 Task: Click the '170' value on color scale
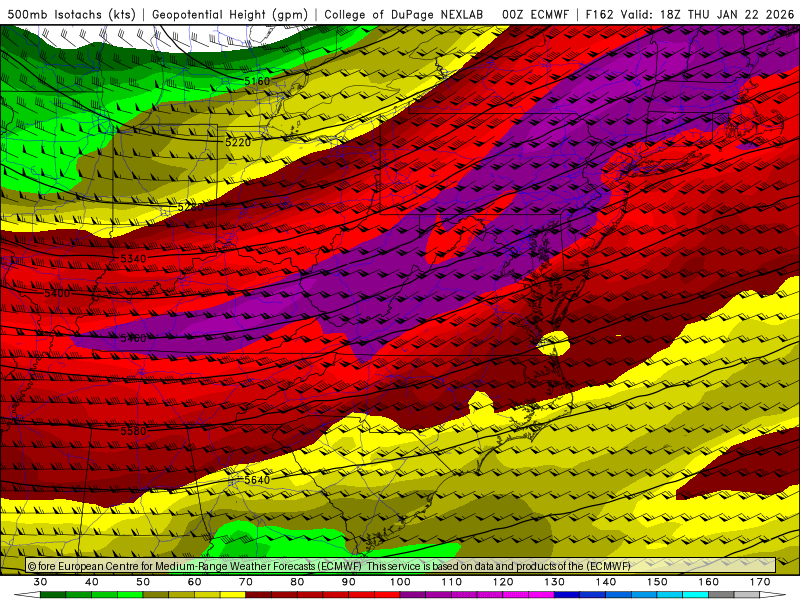coord(760,582)
